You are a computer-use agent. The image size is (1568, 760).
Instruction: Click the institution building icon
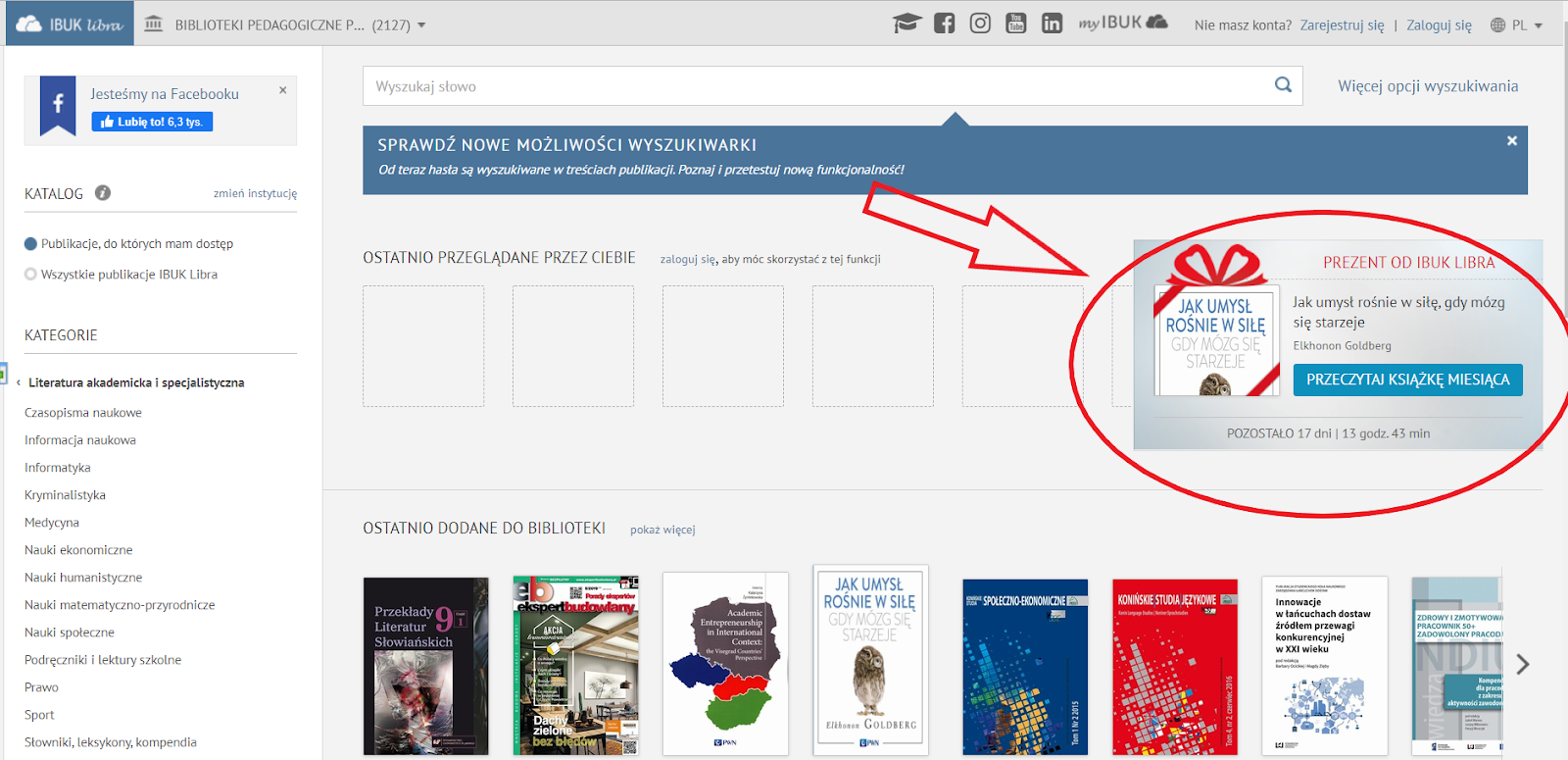point(154,24)
